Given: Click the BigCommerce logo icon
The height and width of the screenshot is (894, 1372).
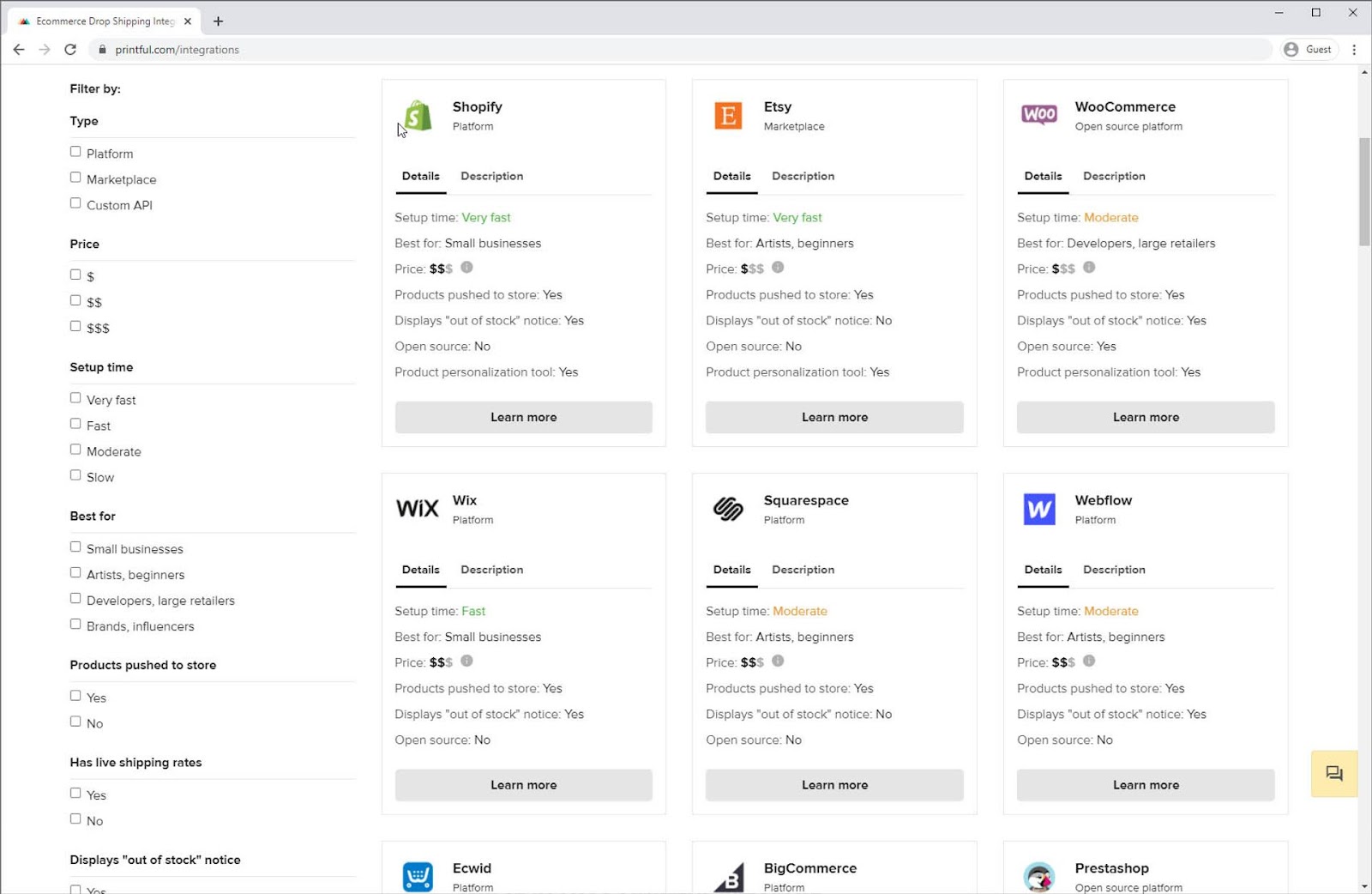Looking at the screenshot, I should [x=728, y=879].
